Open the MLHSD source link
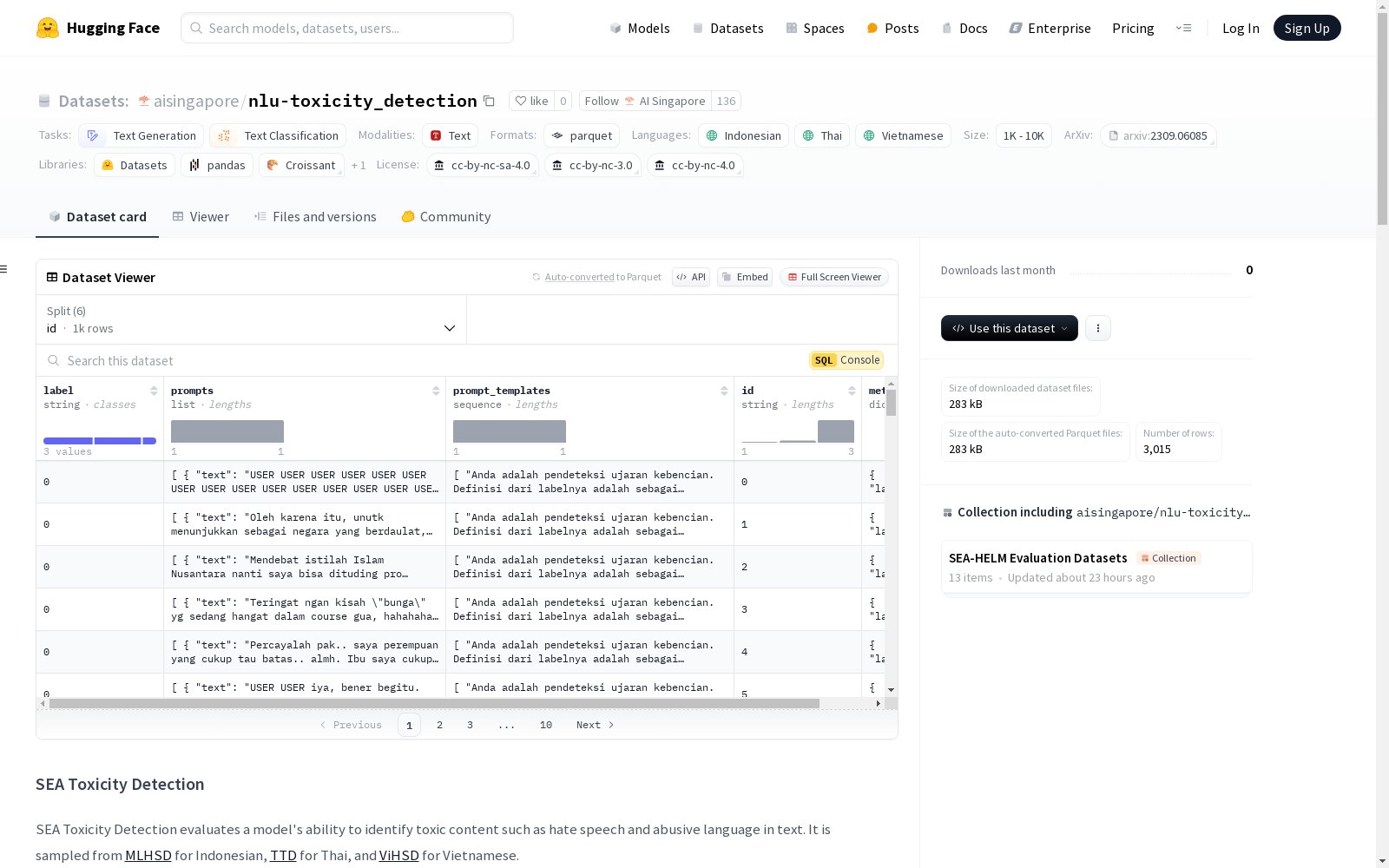1389x868 pixels. coord(148,855)
